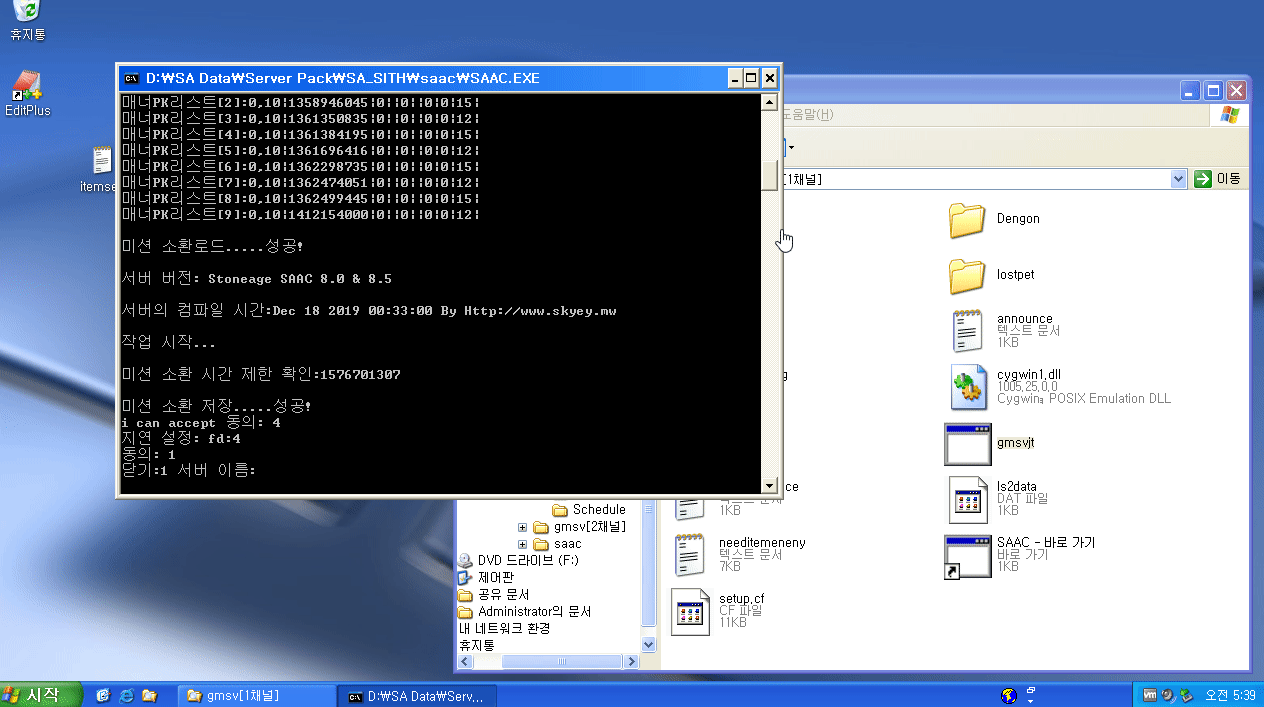
Task: Open the 도움말(H) menu in Explorer
Action: 807,114
